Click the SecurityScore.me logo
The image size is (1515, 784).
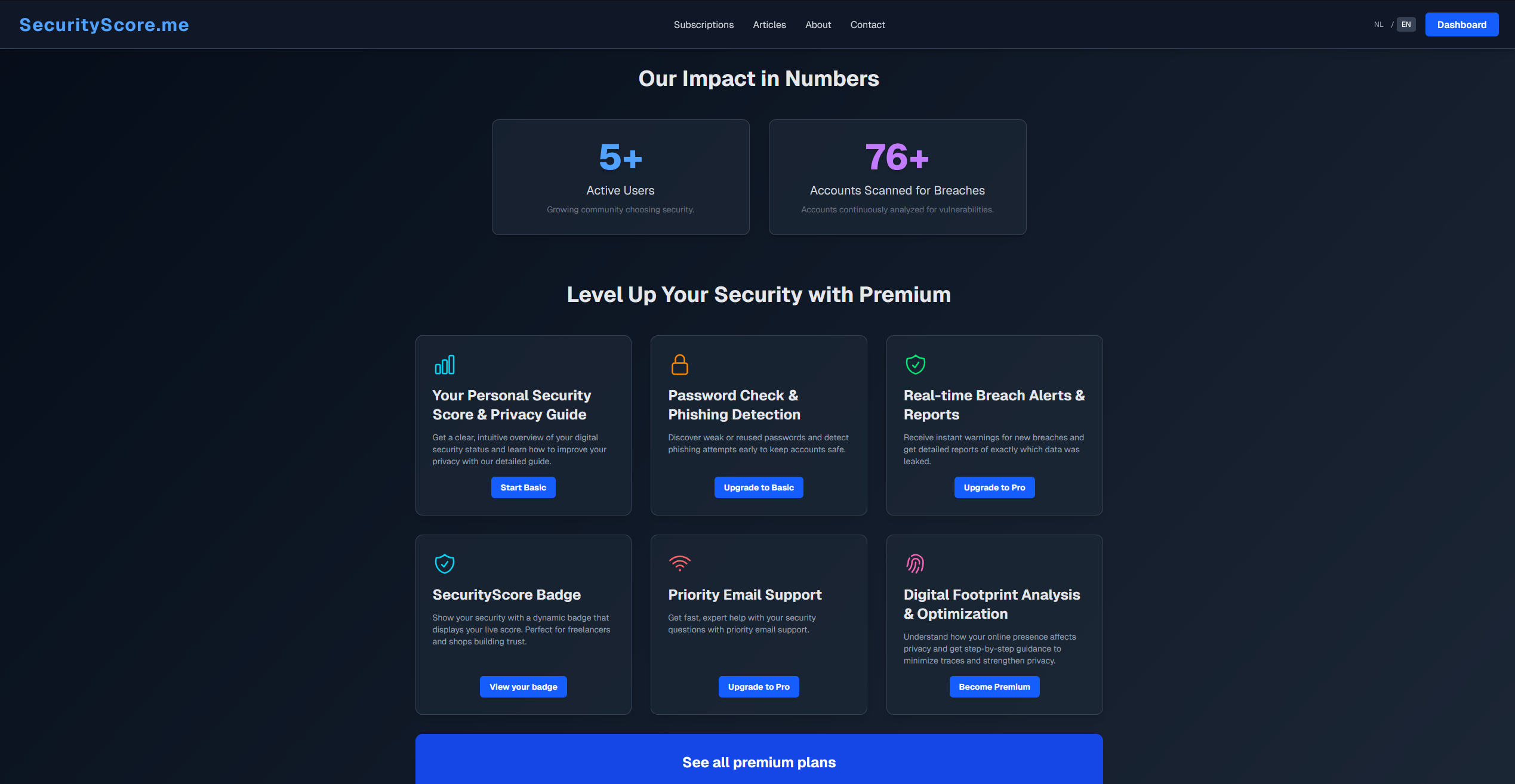(x=104, y=24)
